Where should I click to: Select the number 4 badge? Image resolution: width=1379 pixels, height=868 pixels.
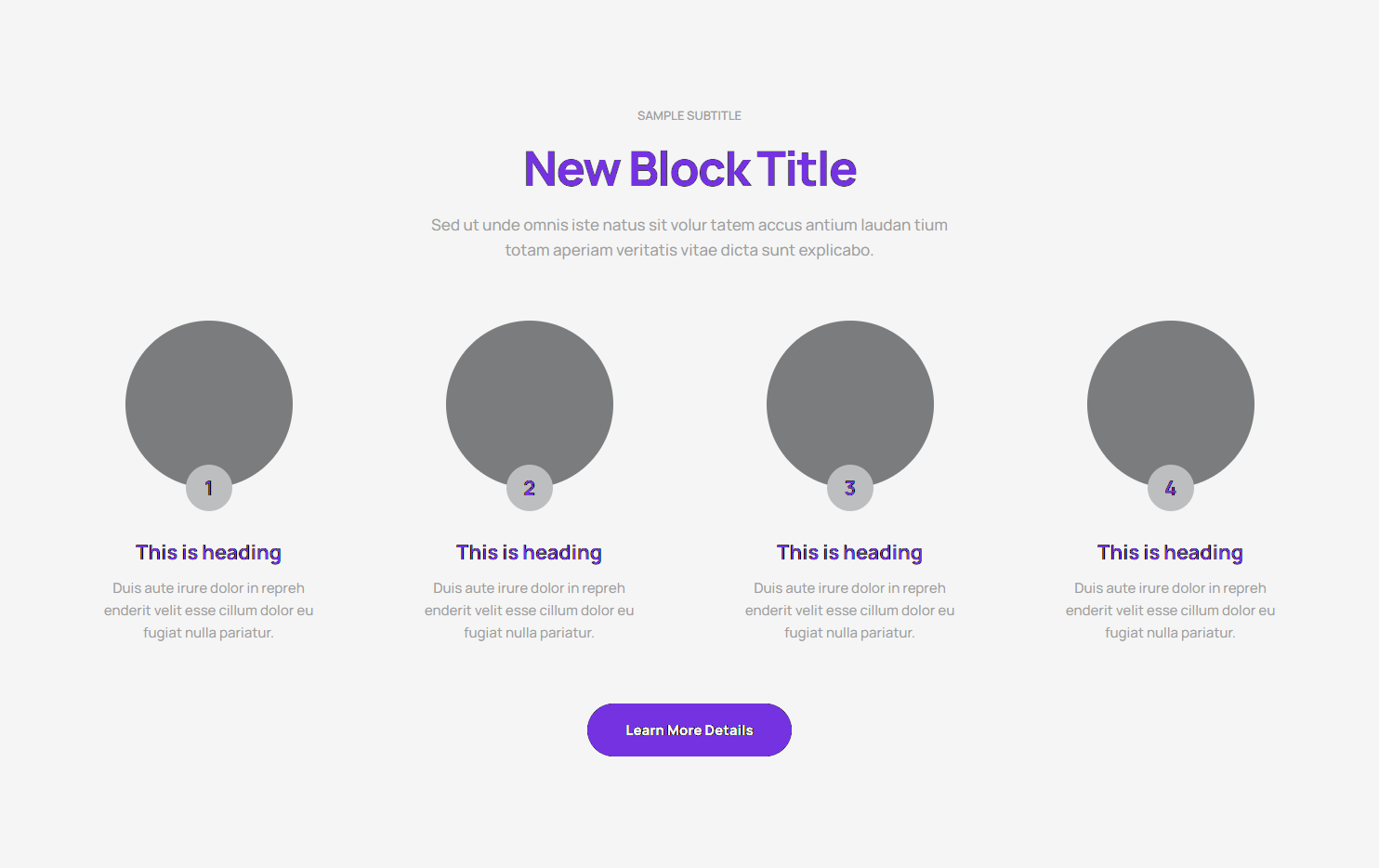tap(1171, 488)
